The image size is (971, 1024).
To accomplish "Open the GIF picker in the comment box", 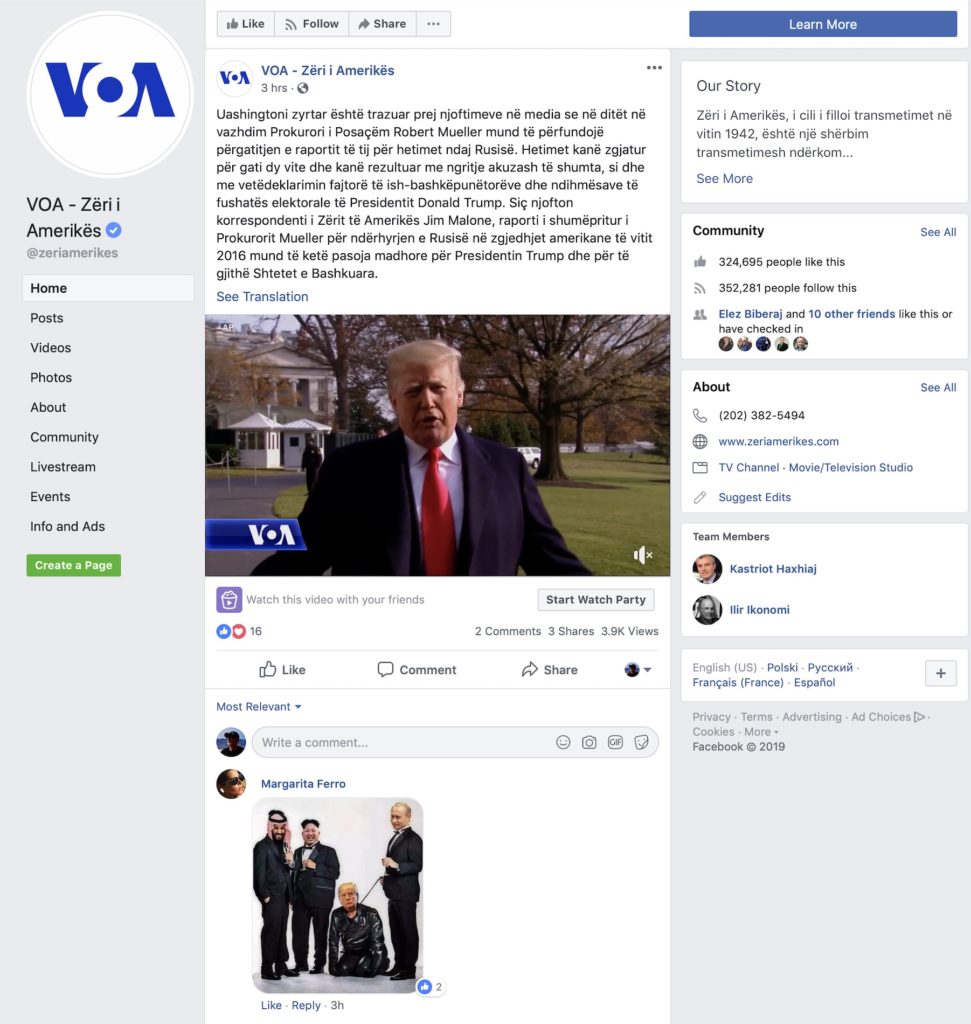I will tap(615, 742).
